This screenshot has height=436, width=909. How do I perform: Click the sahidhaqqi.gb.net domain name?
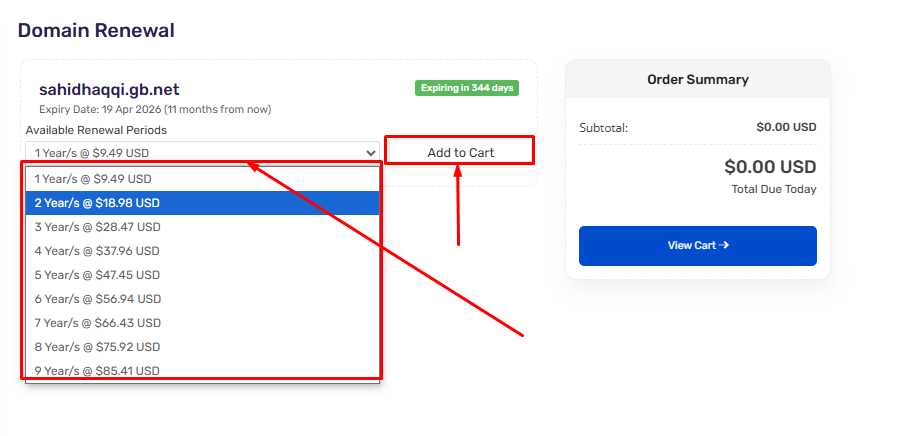(x=109, y=90)
